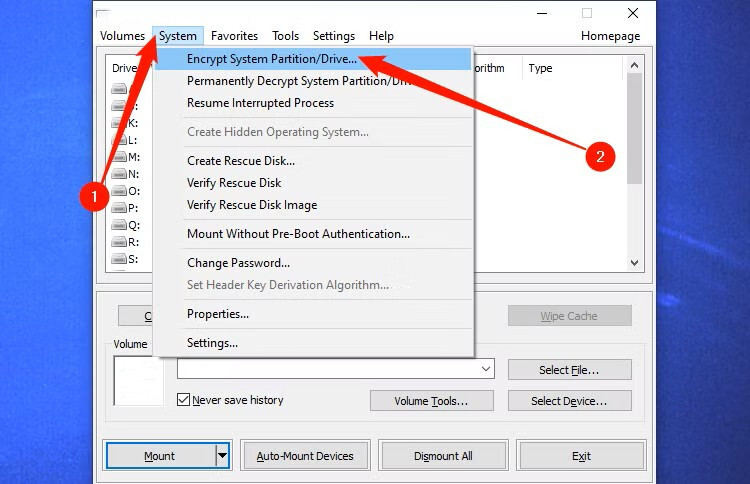
Task: Open the Help menu
Action: (x=381, y=36)
